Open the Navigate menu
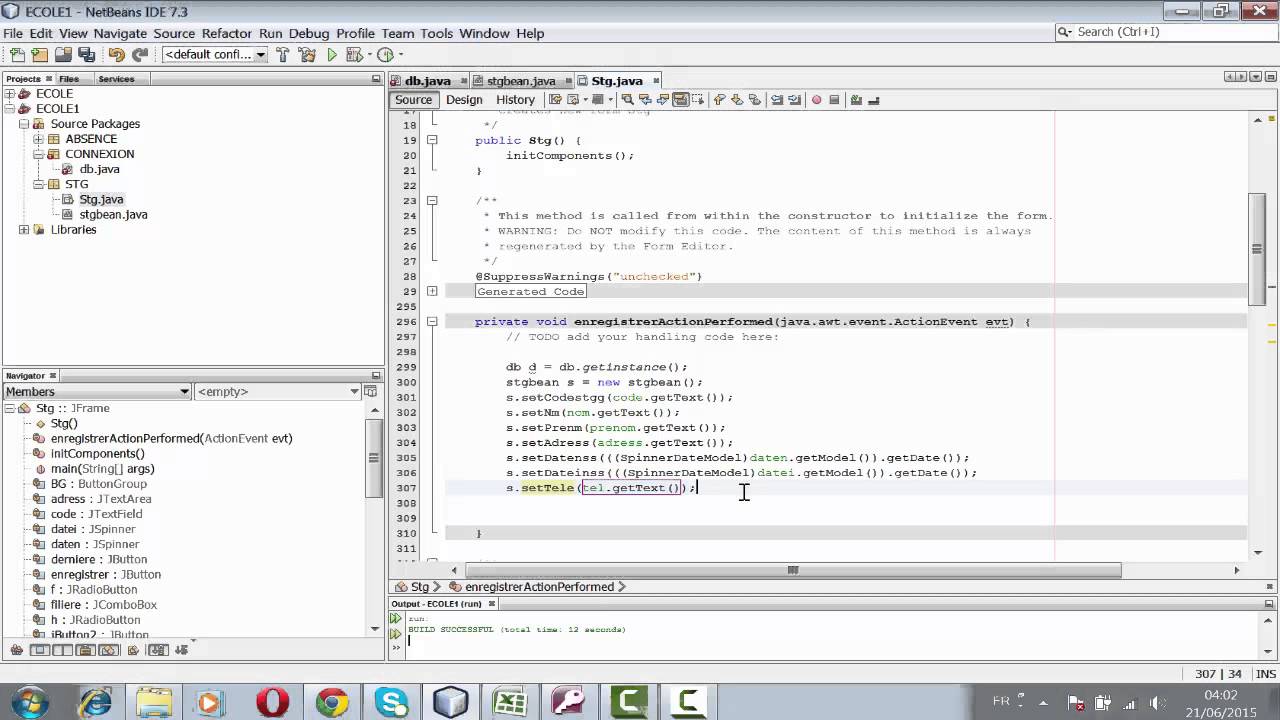 120,33
